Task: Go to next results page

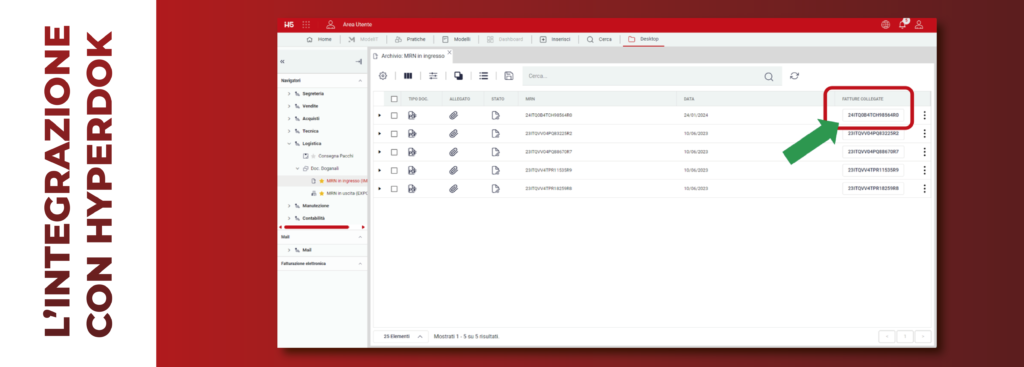Action: pyautogui.click(x=923, y=336)
